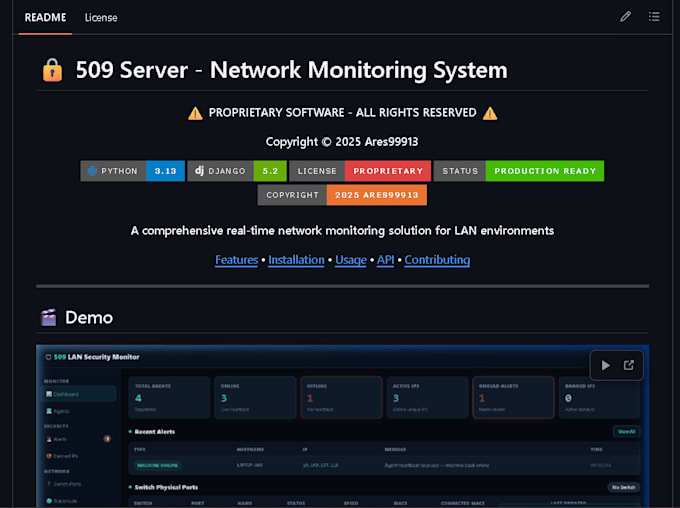Select the PROPRIETARY SOFTWARE notice text
680x508 pixels.
(342, 113)
